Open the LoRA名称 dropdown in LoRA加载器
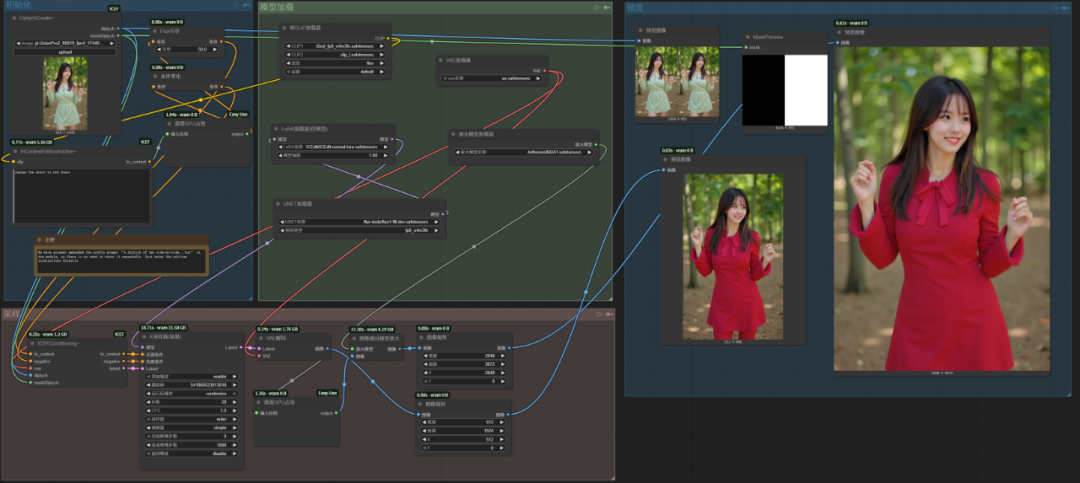This screenshot has height=483, width=1080. pyautogui.click(x=333, y=147)
